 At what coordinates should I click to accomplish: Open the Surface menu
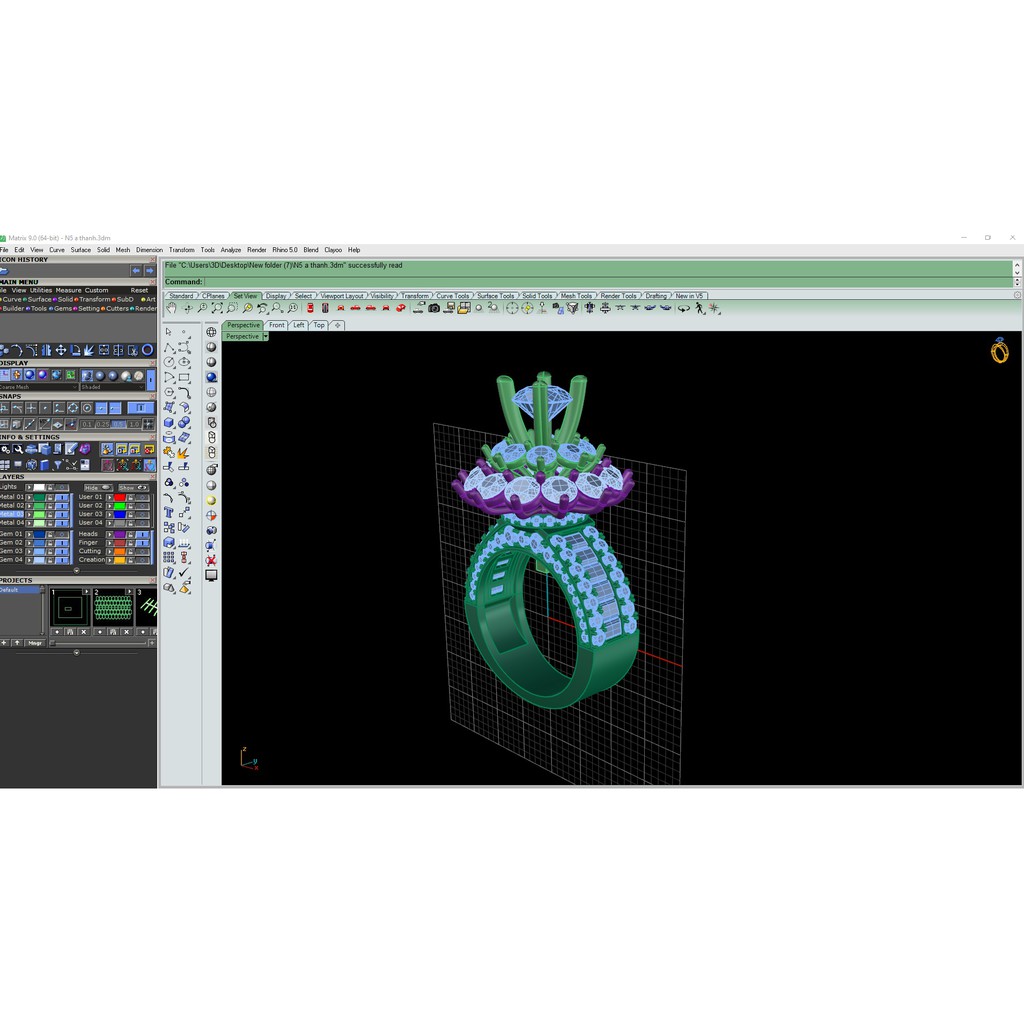click(80, 250)
